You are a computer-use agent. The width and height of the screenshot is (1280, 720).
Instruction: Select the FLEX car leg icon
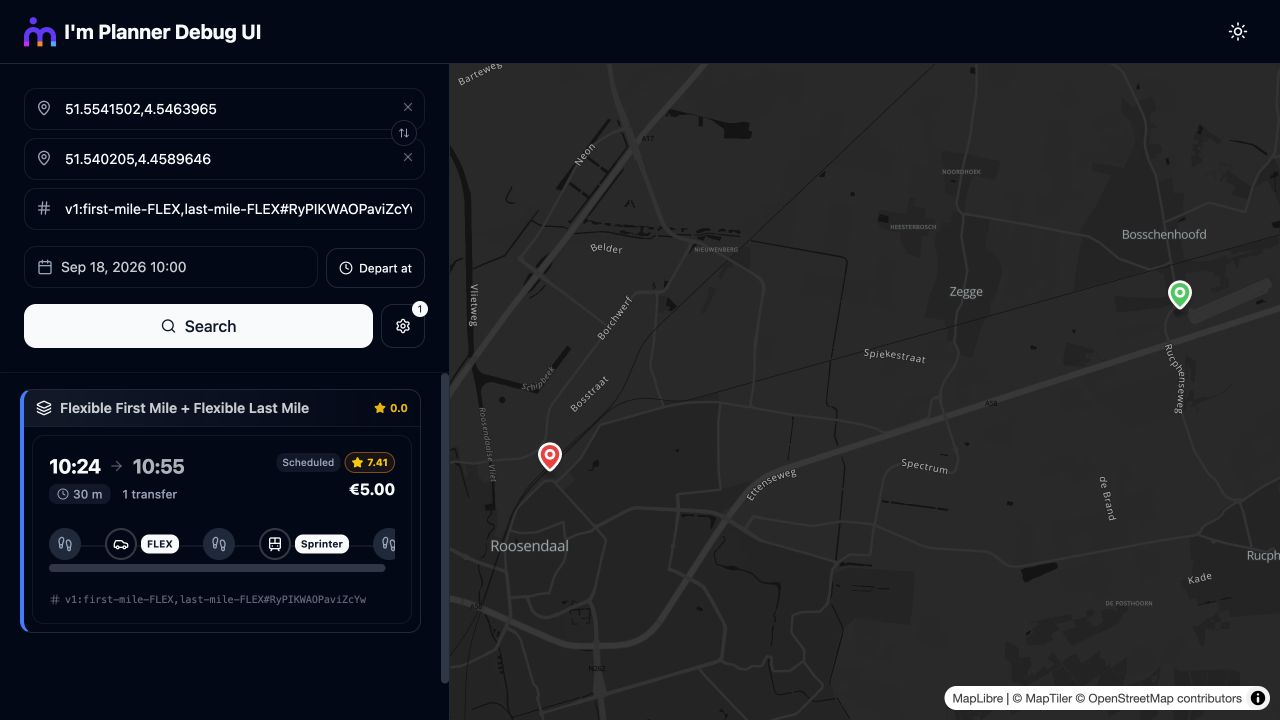(x=121, y=544)
